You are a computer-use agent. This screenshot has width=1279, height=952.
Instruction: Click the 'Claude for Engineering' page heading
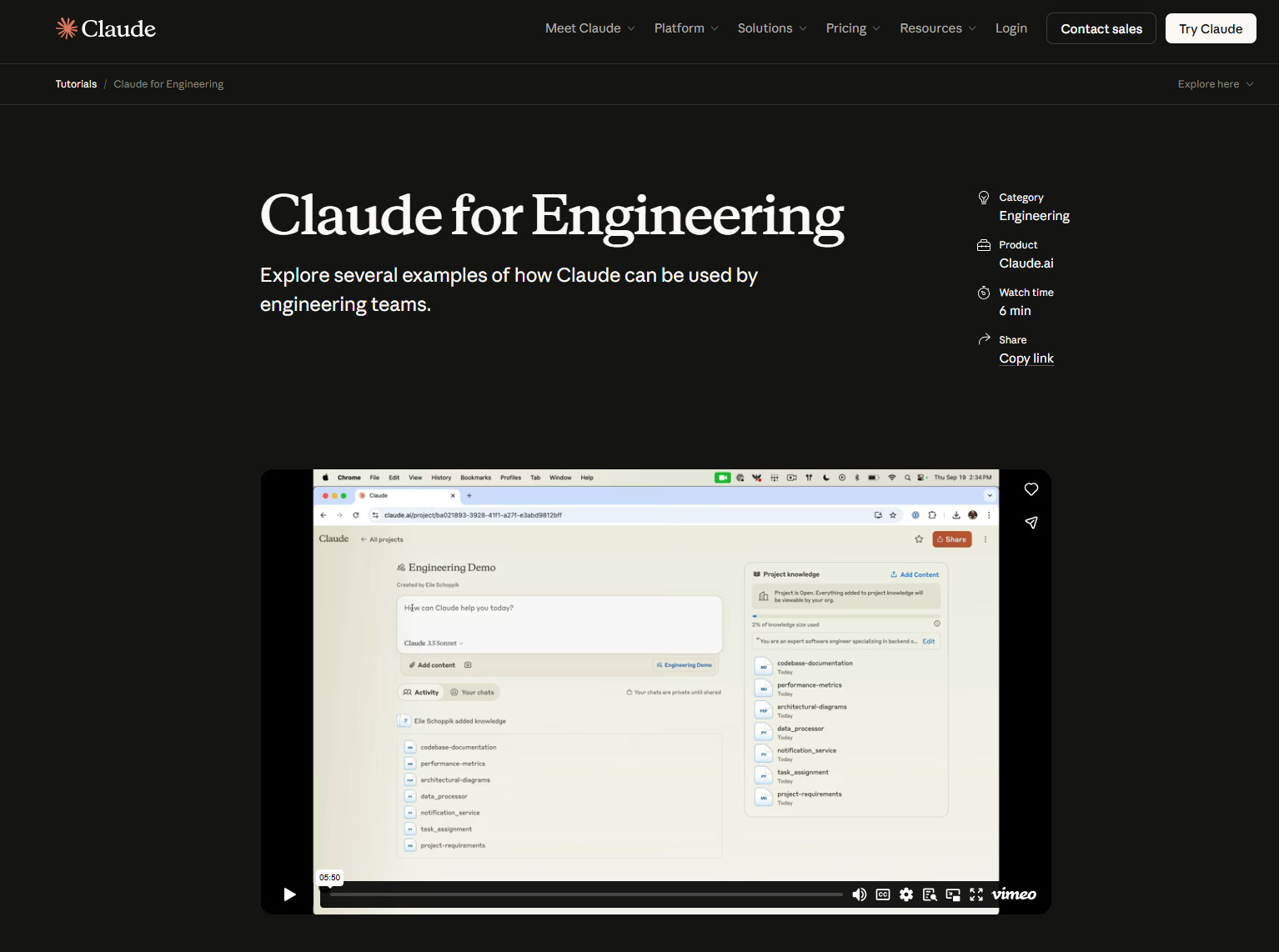552,215
